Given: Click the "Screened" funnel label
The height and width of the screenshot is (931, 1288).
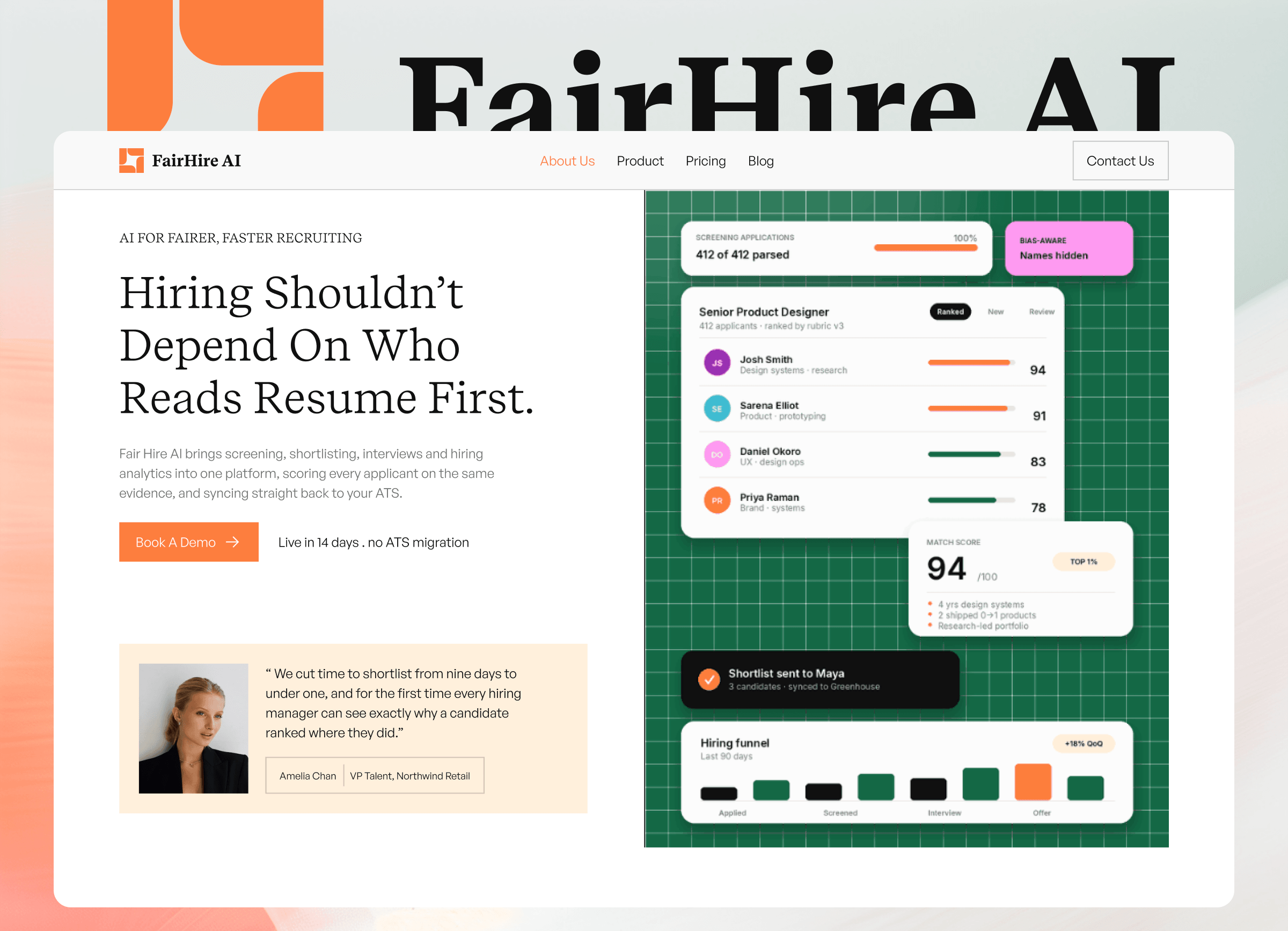Looking at the screenshot, I should tap(840, 813).
